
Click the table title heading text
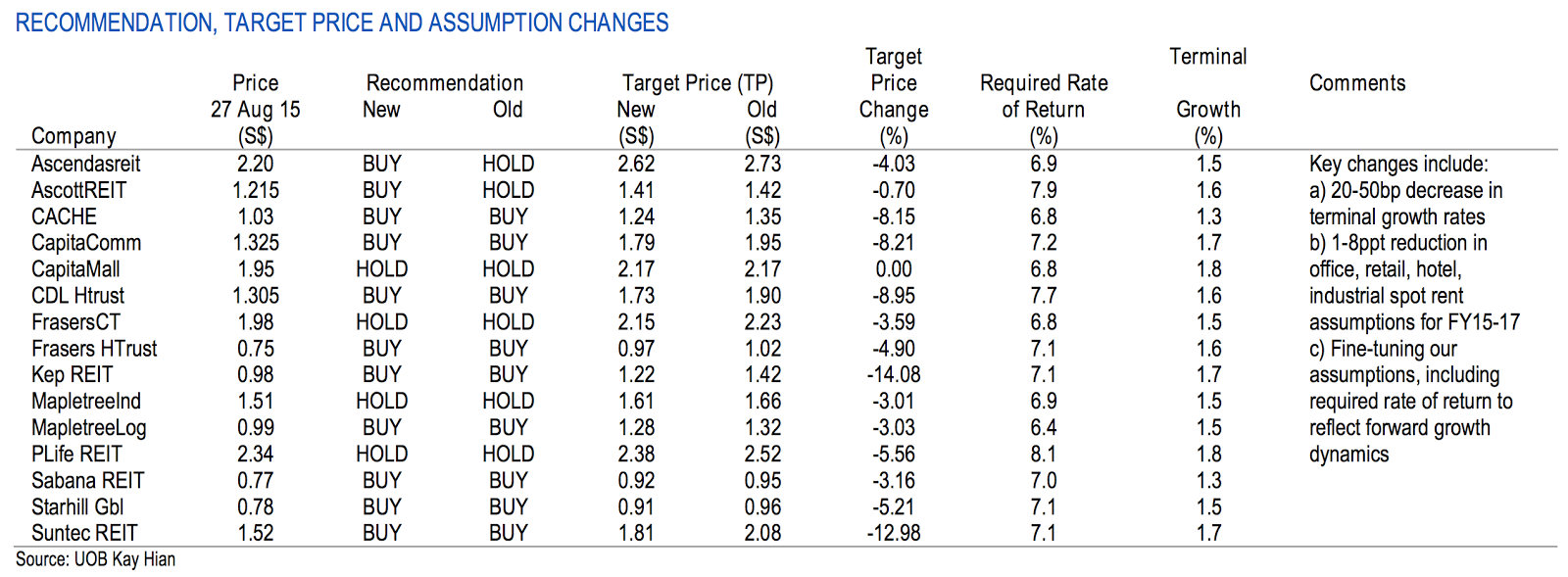click(342, 23)
